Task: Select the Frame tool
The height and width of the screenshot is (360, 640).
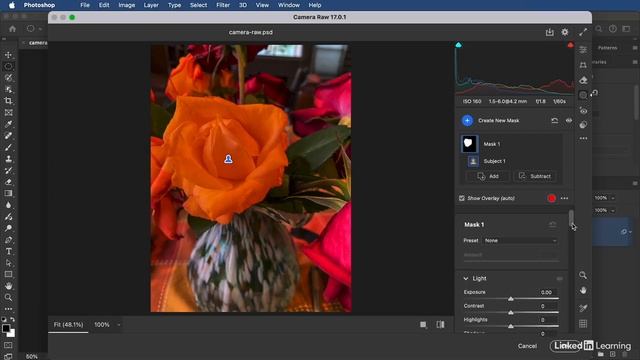Action: [8, 112]
